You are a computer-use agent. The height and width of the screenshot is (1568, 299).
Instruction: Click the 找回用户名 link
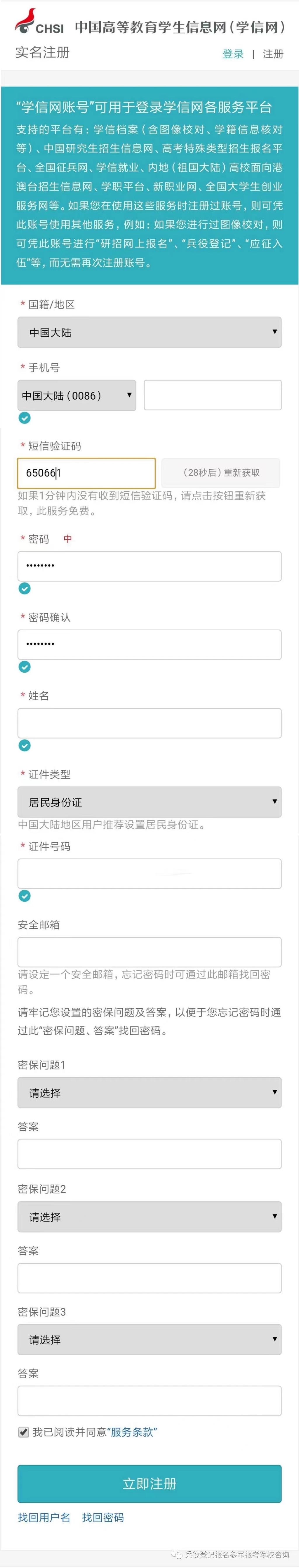point(44,1517)
